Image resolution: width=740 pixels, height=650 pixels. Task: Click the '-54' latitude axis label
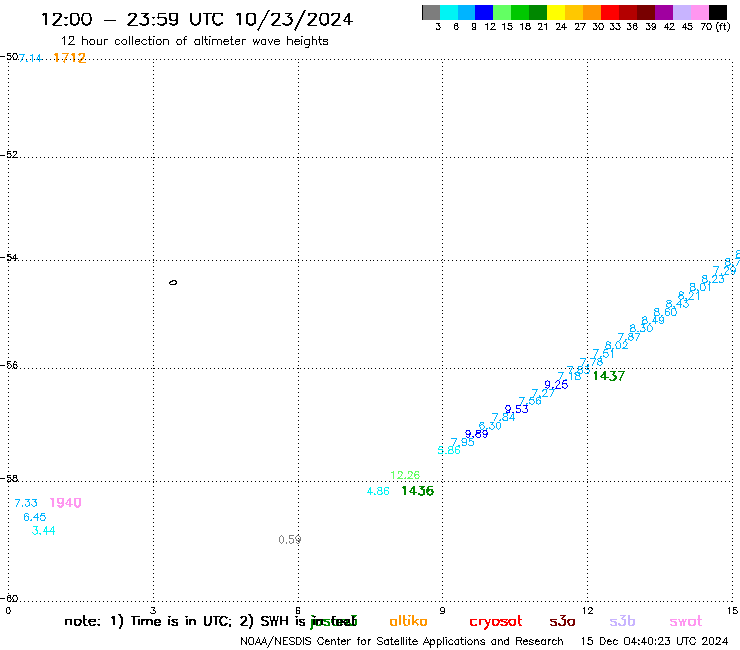pos(9,257)
